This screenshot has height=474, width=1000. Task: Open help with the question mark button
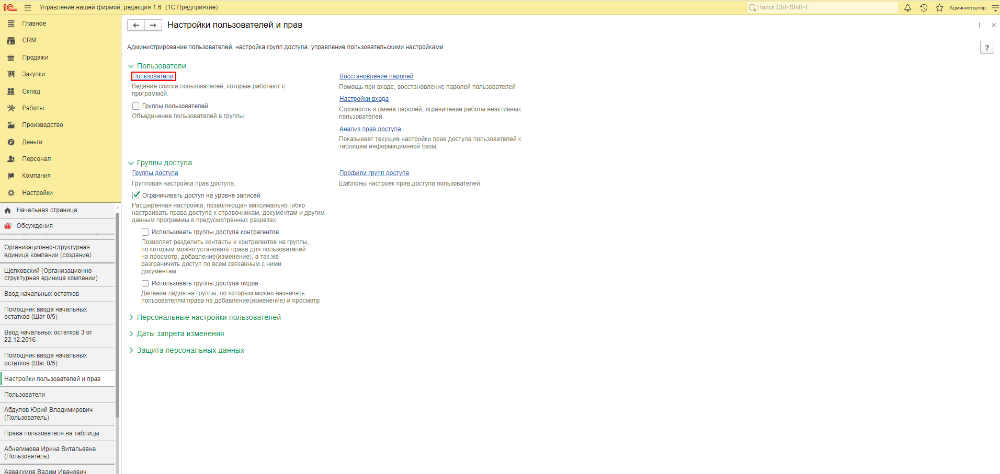987,48
